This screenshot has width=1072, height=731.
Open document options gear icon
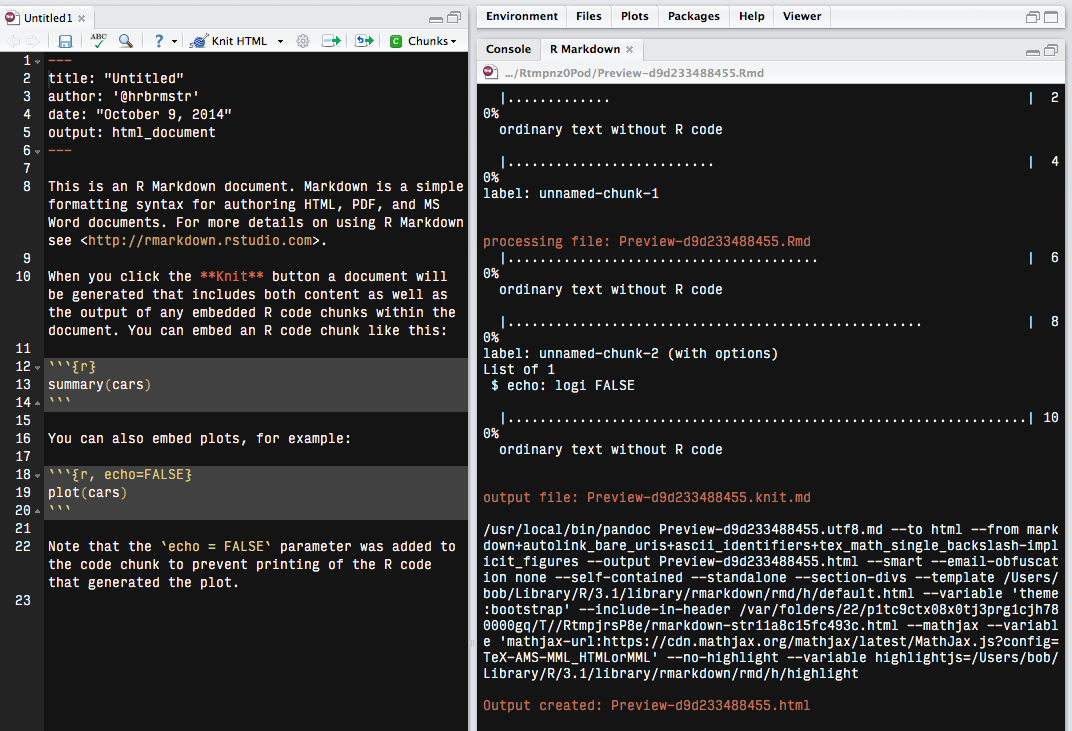[303, 41]
